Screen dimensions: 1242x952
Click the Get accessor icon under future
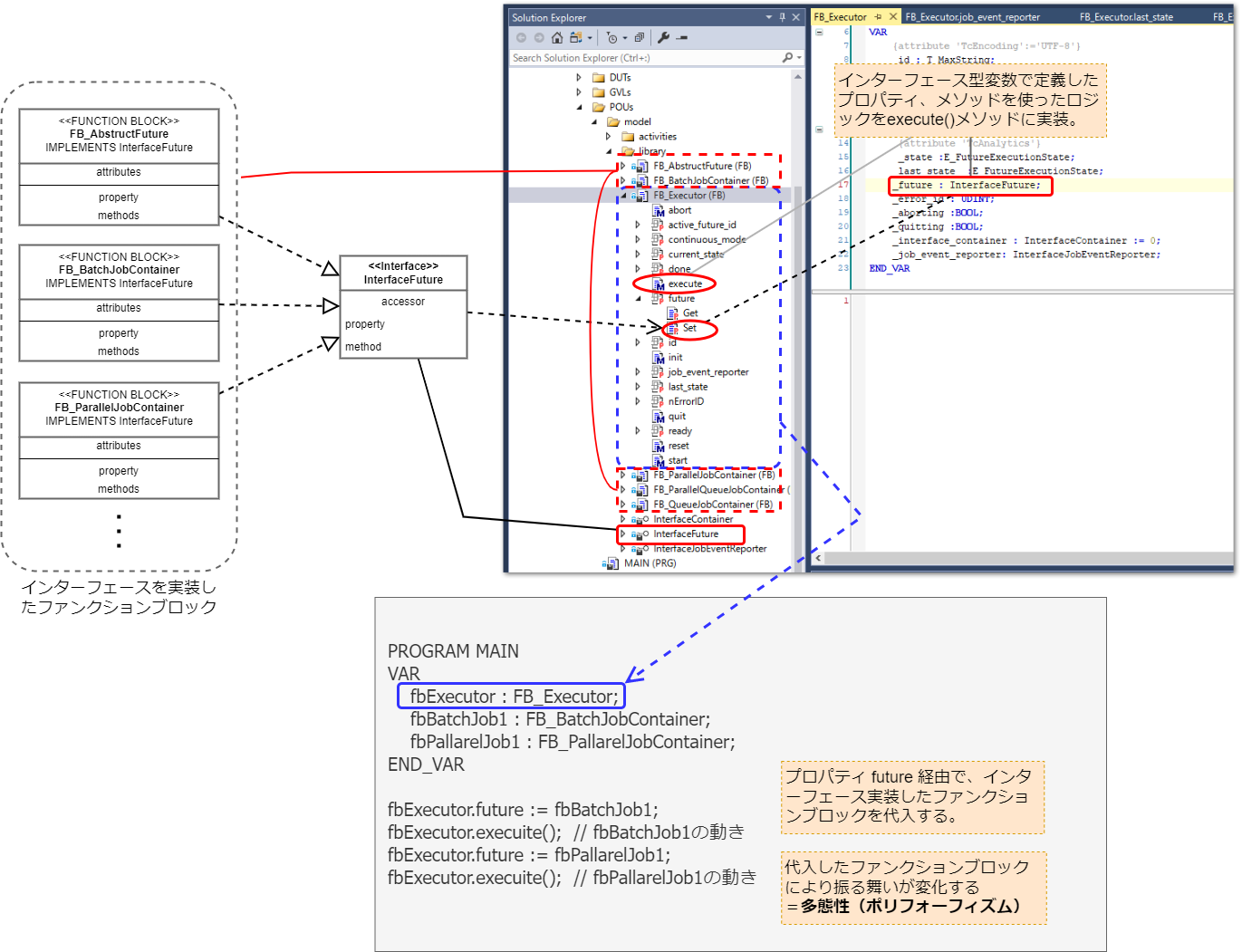[672, 313]
